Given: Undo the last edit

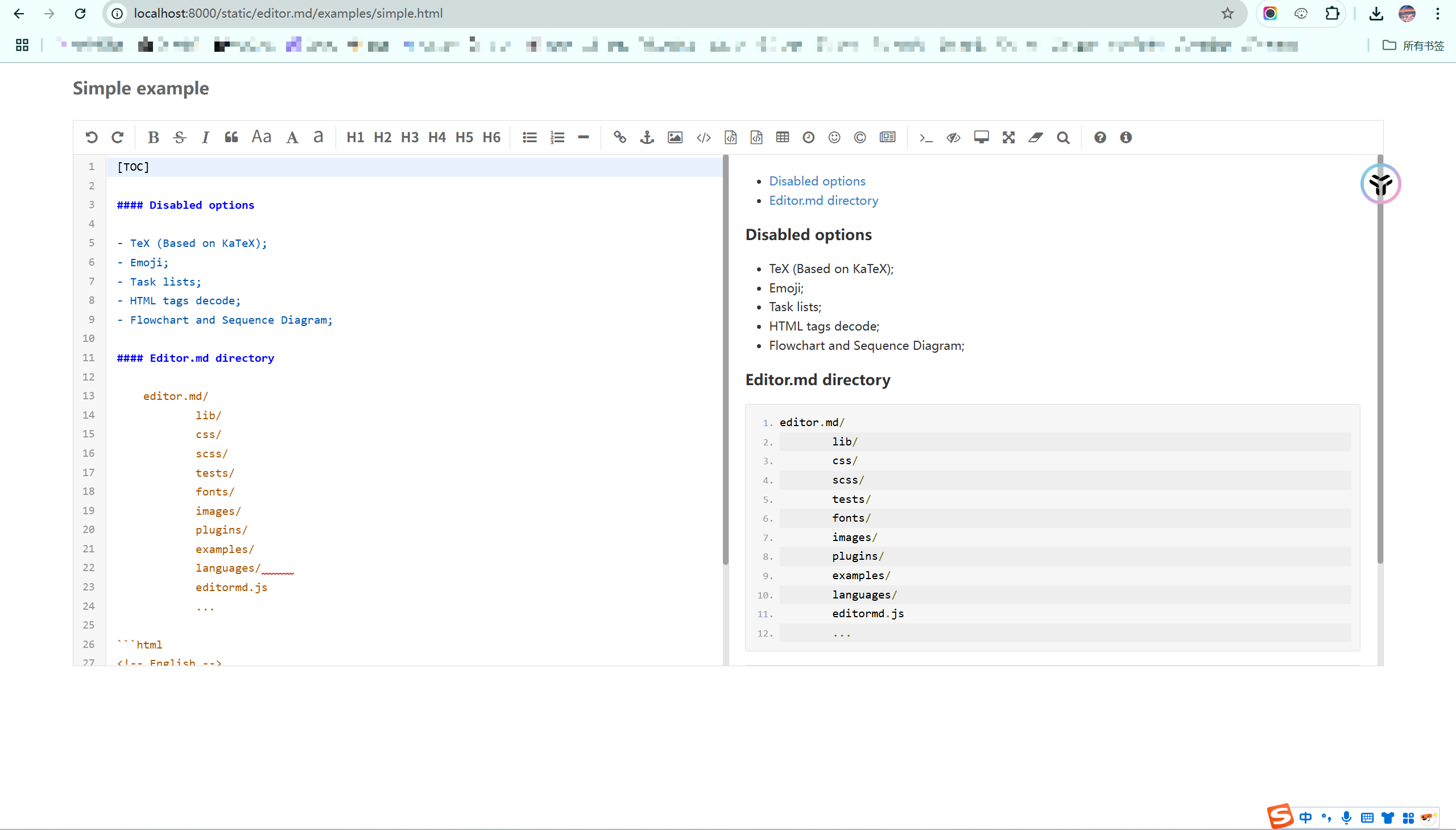Looking at the screenshot, I should click(x=92, y=137).
